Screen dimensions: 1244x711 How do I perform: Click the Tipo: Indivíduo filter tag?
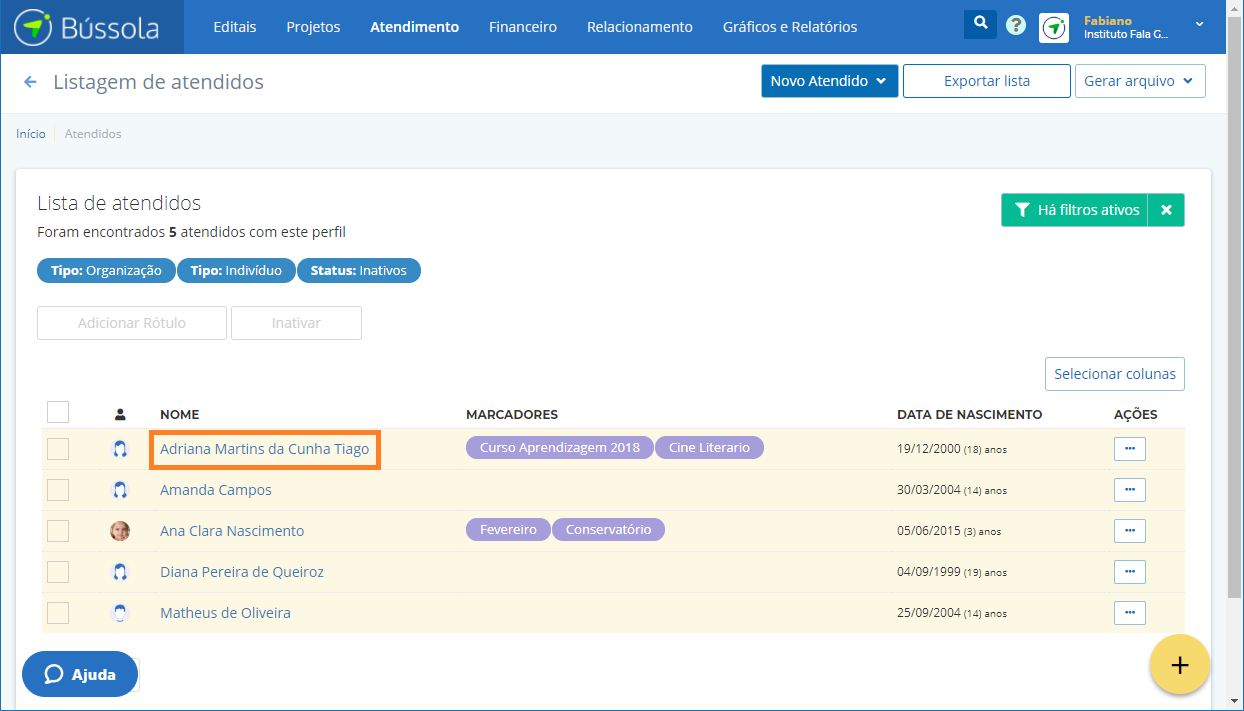[236, 270]
